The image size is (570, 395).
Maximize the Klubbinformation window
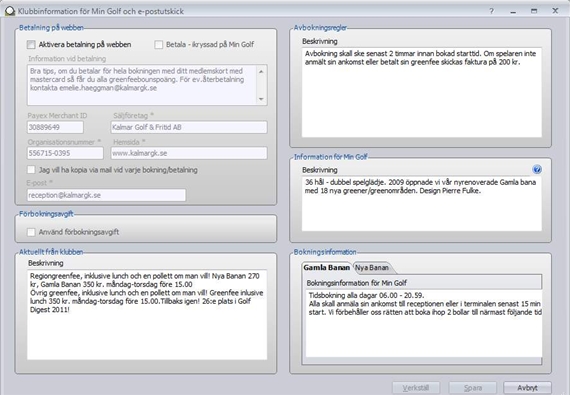[x=534, y=11]
